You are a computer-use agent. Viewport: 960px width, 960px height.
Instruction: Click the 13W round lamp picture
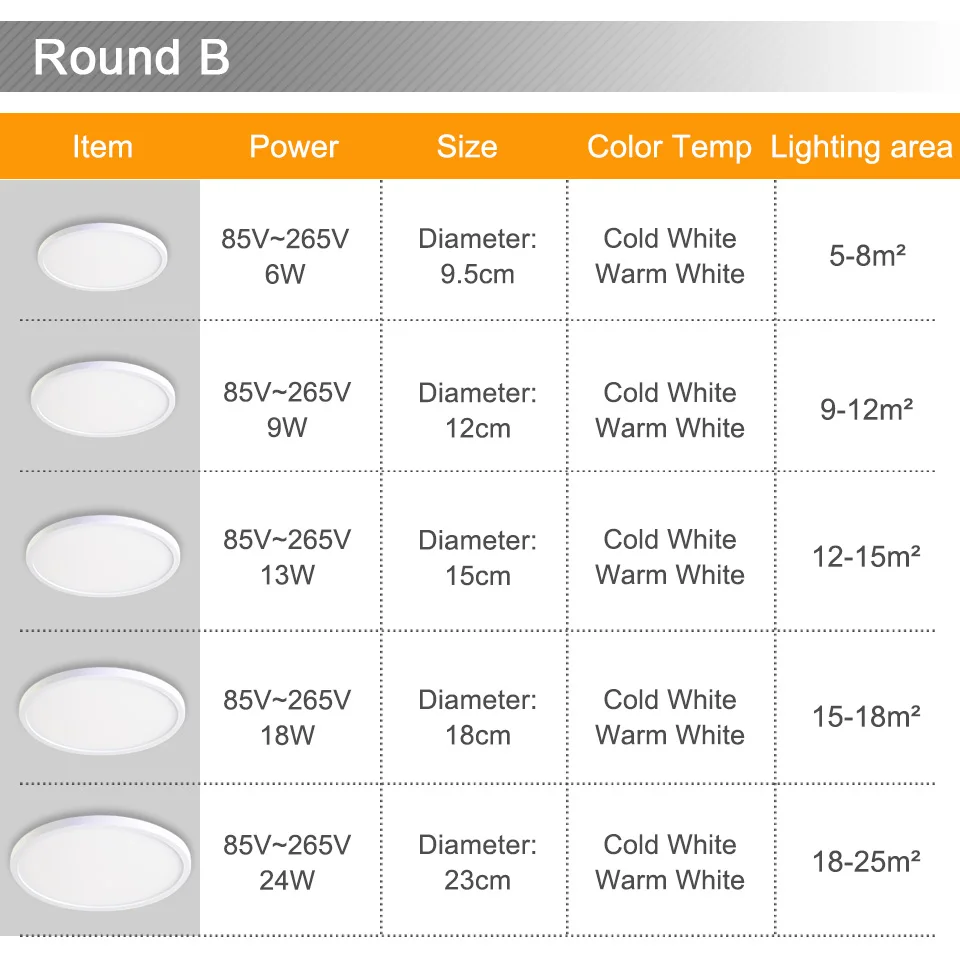103,551
